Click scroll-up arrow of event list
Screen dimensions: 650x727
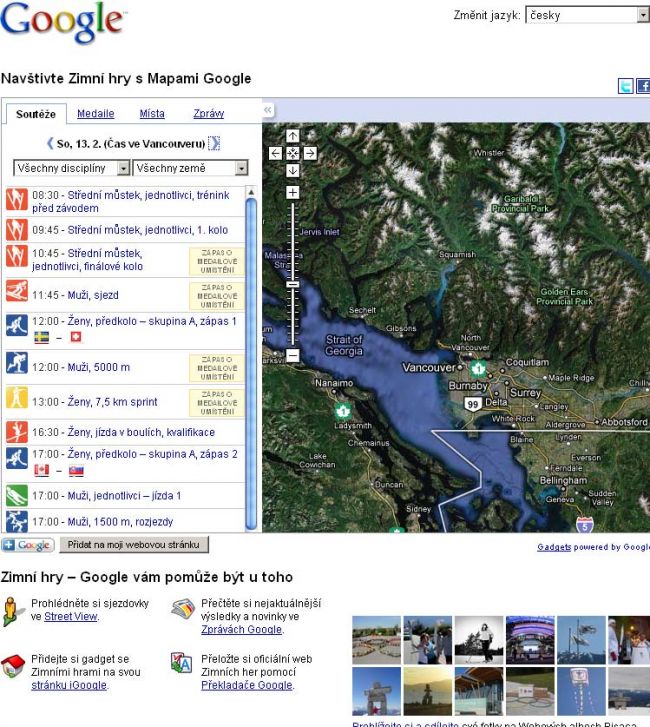(x=251, y=191)
